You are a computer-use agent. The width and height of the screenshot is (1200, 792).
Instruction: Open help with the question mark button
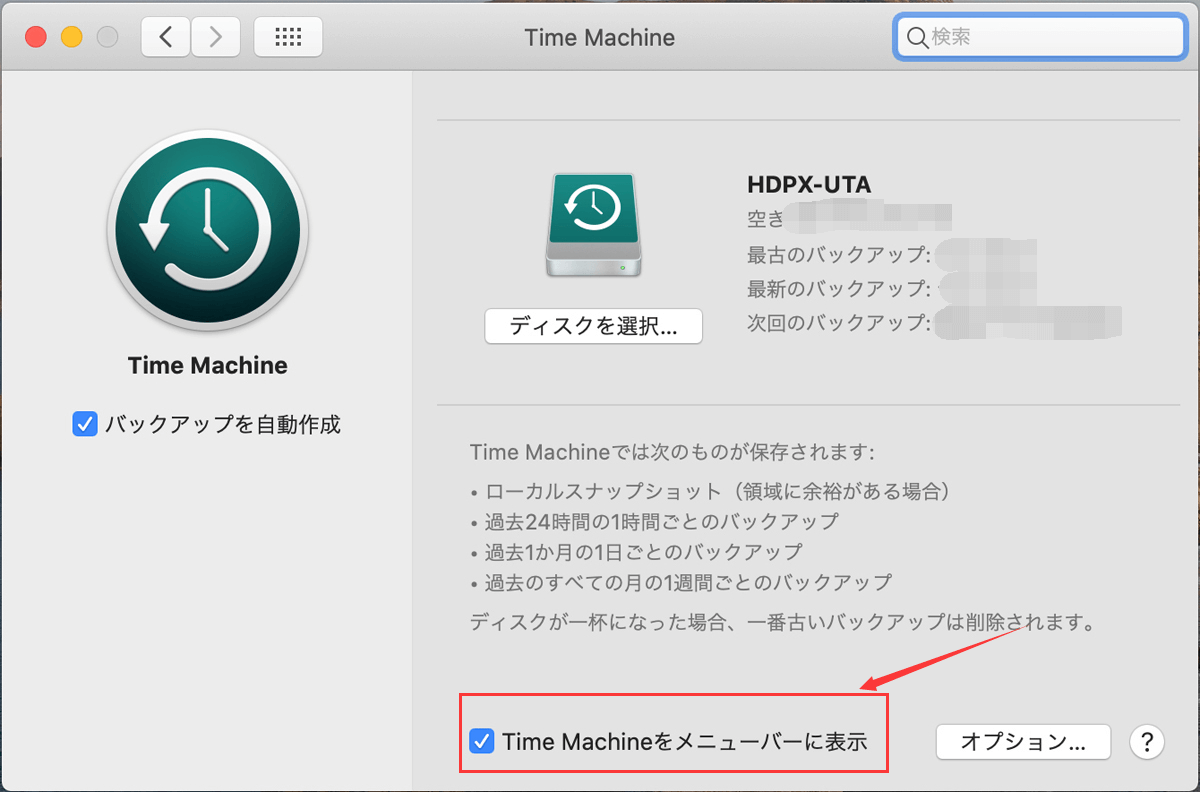tap(1146, 742)
